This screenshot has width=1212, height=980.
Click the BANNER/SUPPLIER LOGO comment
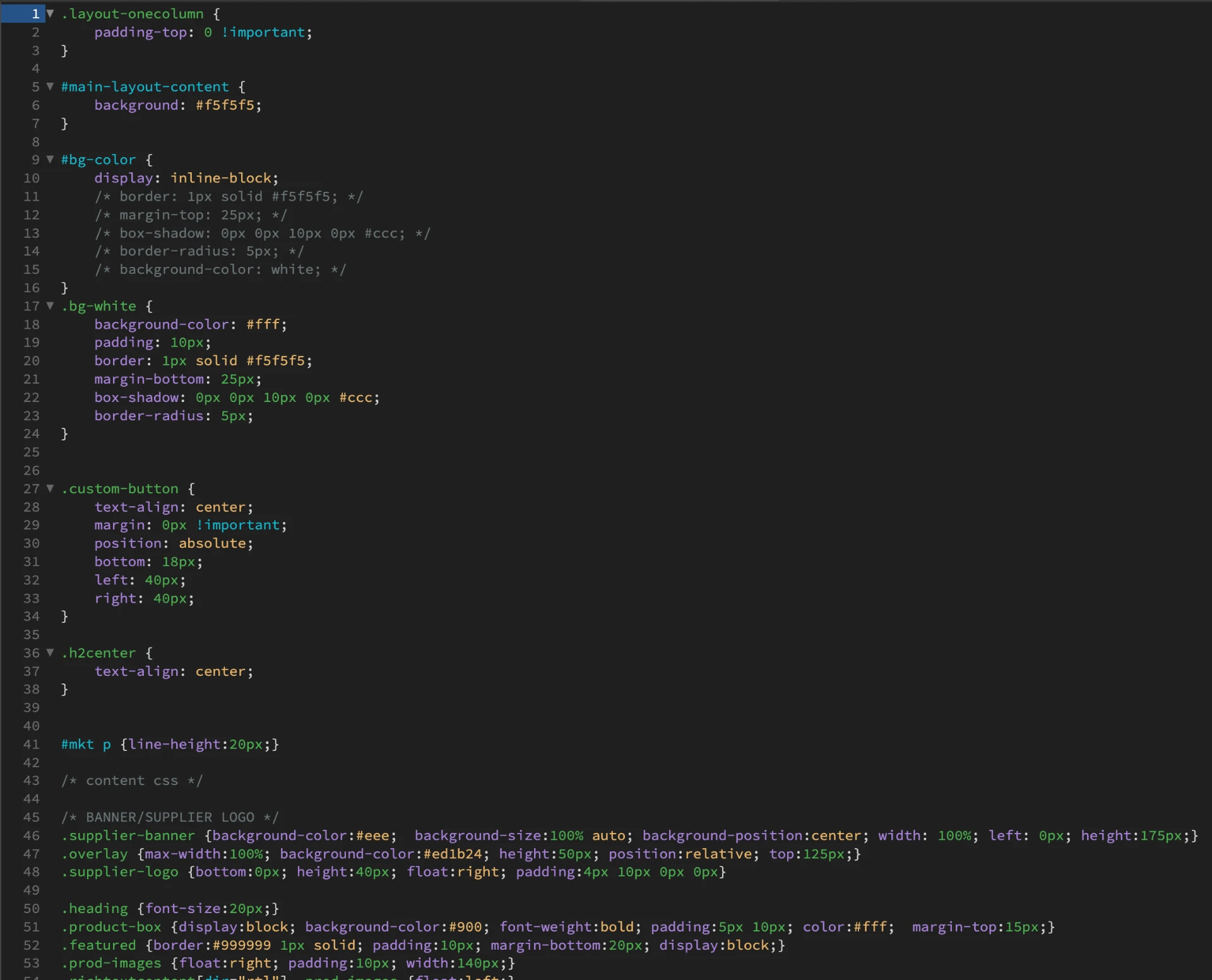(170, 817)
